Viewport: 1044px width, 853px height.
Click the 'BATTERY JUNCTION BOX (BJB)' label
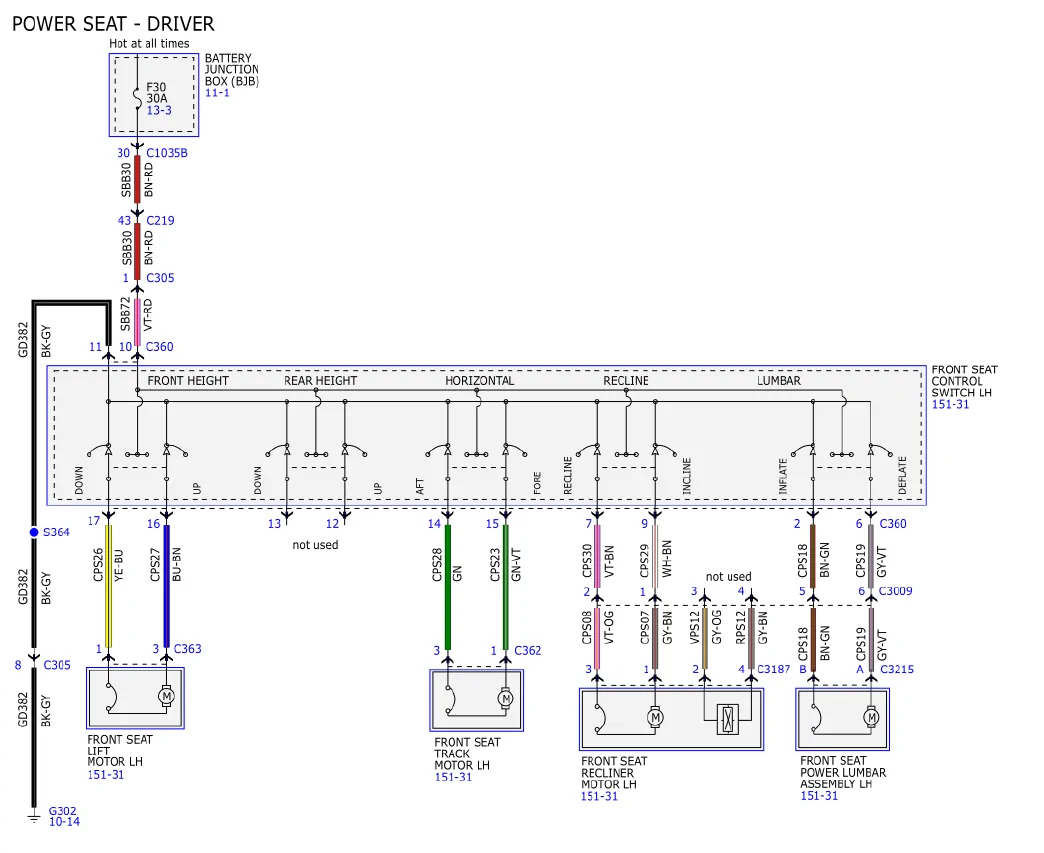231,70
